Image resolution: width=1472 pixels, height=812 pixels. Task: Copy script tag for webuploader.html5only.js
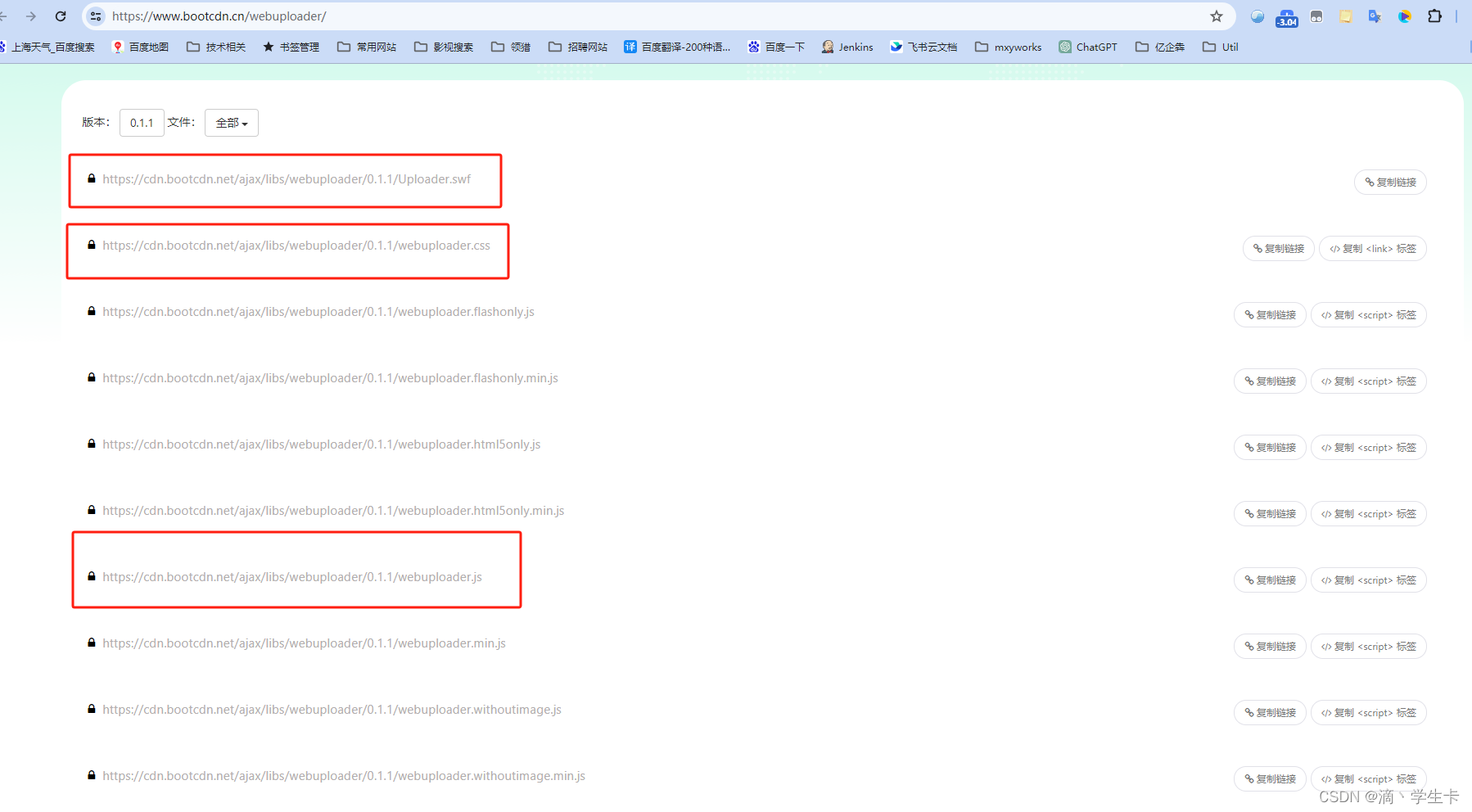[x=1369, y=448]
